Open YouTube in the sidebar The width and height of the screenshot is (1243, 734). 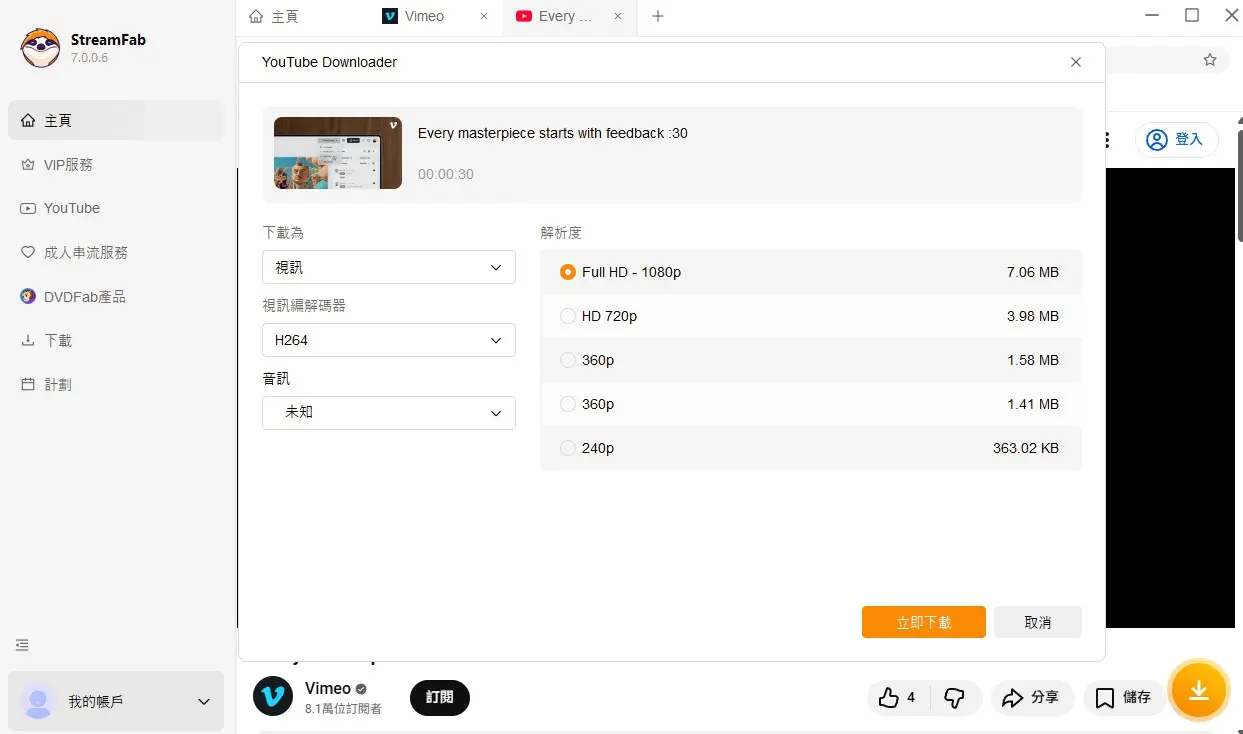[x=116, y=208]
